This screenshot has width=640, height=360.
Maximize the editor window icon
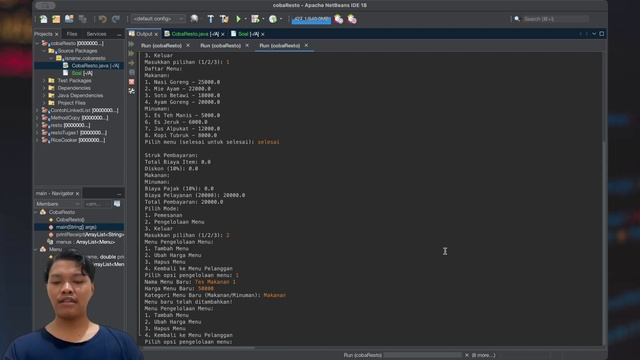point(602,34)
